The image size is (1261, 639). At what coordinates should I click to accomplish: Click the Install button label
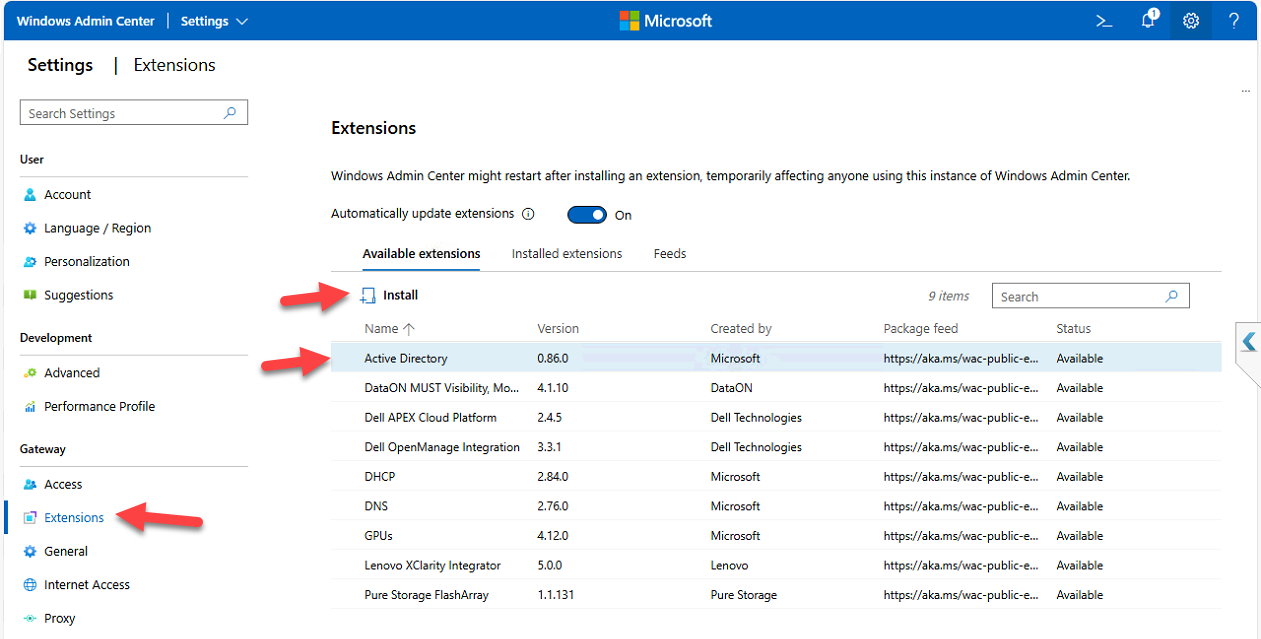400,296
